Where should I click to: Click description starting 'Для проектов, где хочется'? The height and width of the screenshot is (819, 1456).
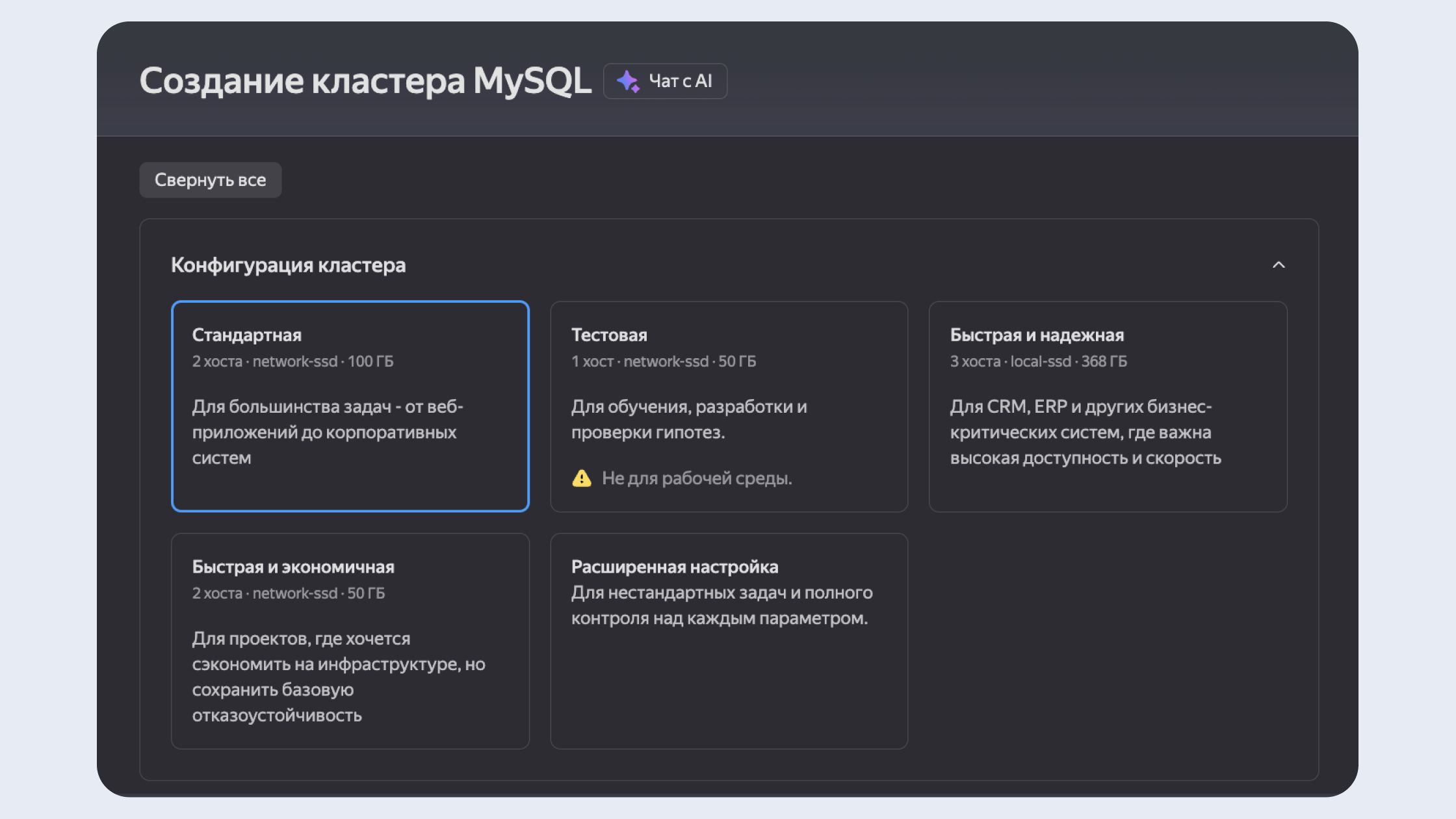pos(339,677)
